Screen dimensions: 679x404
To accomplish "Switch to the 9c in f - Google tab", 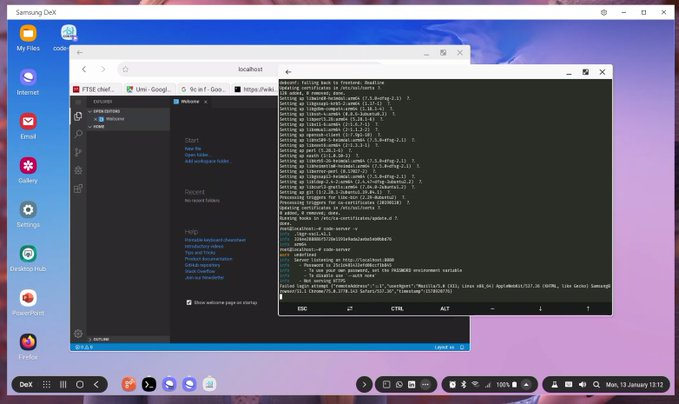I will 203,89.
